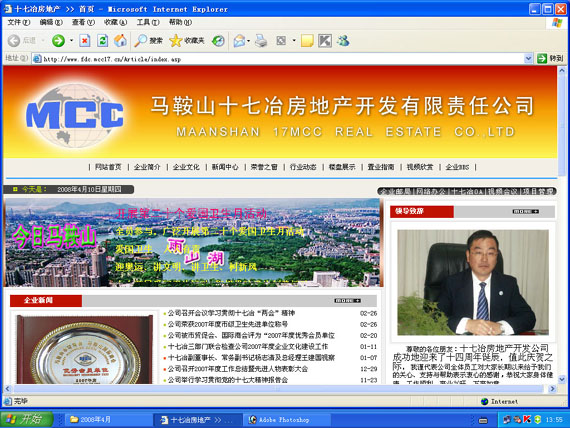Screen dimensions: 570x428
Task: Open the 楼盘展示 navigation link
Action: [342, 167]
